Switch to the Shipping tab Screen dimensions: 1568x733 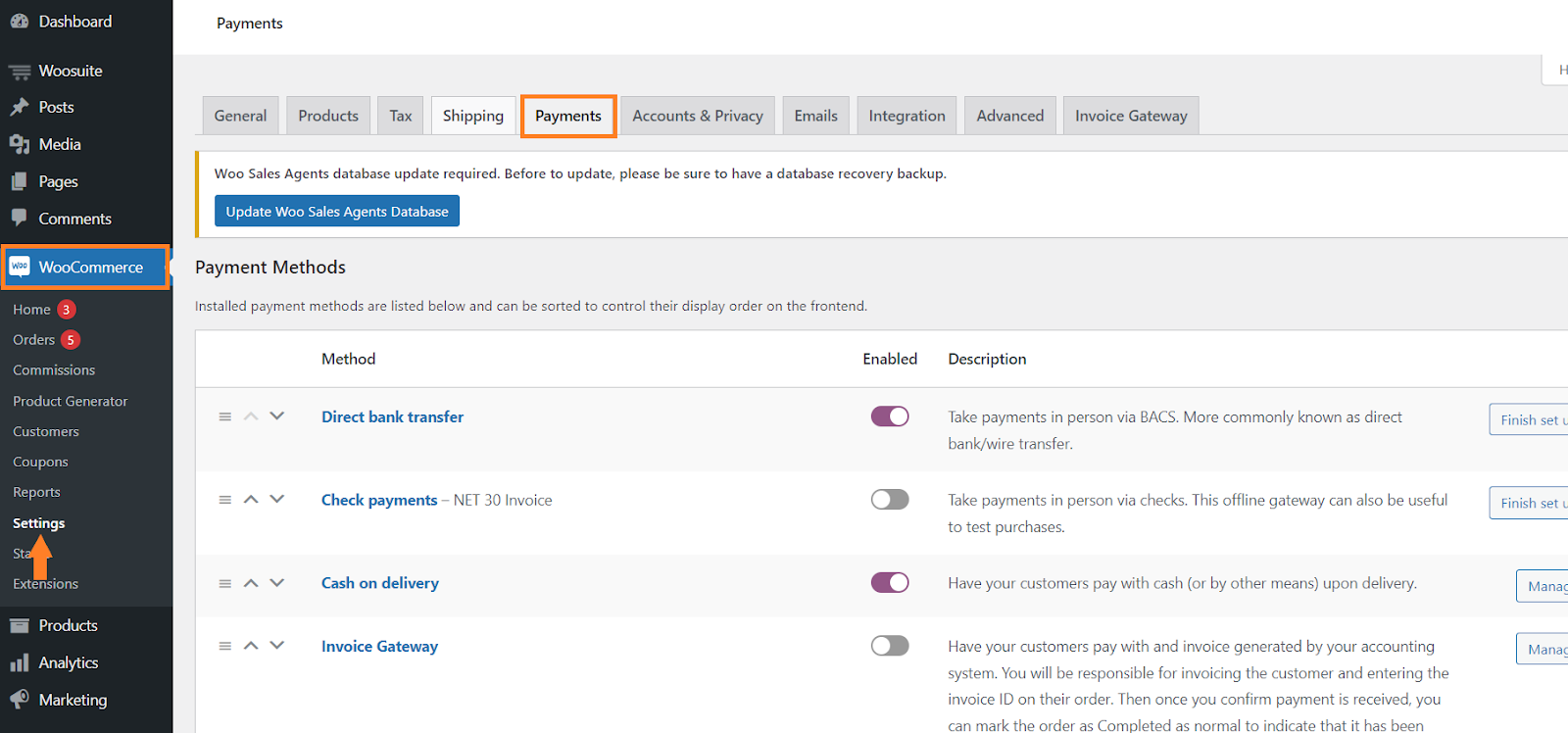(x=473, y=116)
